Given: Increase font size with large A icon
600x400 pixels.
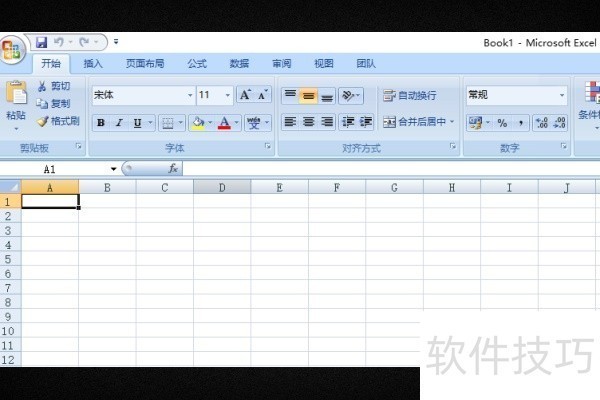Looking at the screenshot, I should (245, 95).
